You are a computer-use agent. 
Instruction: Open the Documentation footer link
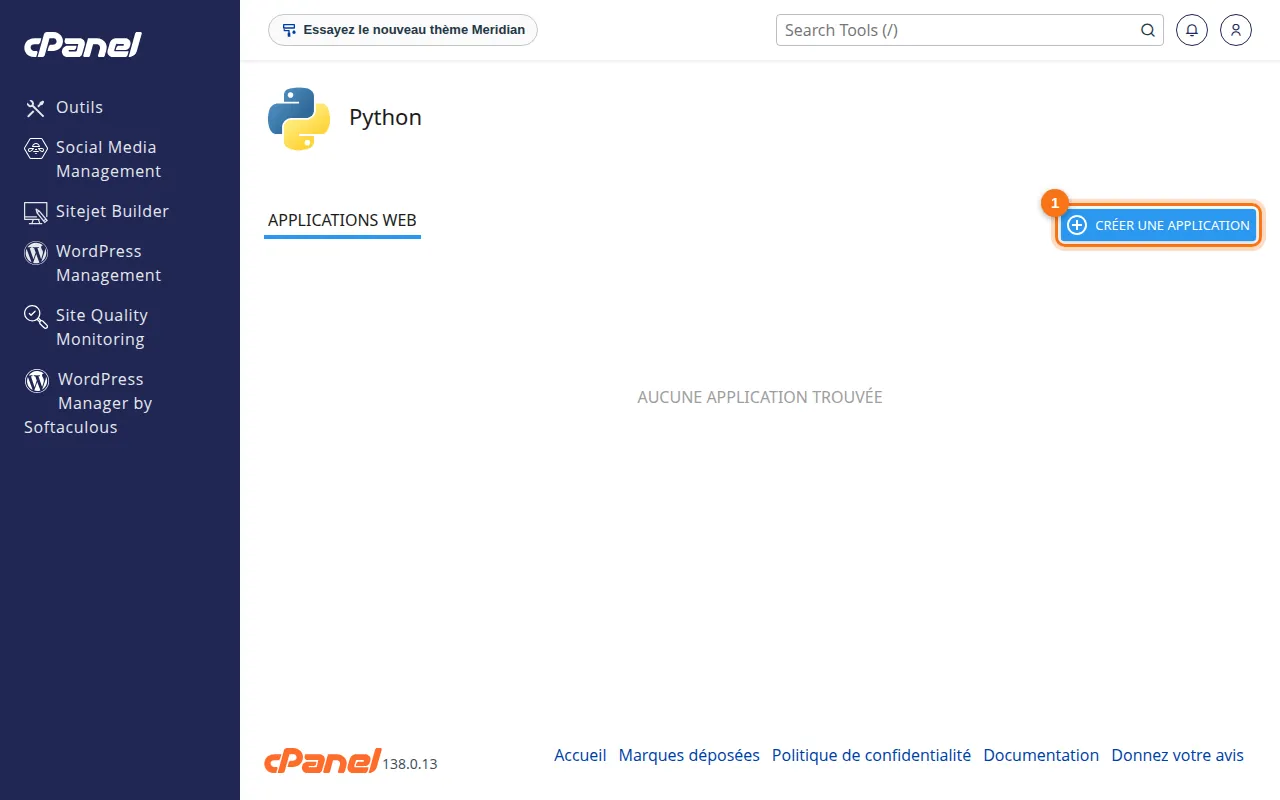1041,755
